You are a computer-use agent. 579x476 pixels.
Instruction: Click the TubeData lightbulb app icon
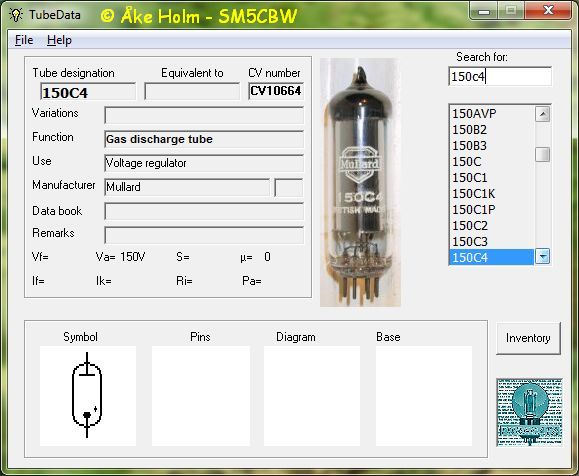point(16,15)
